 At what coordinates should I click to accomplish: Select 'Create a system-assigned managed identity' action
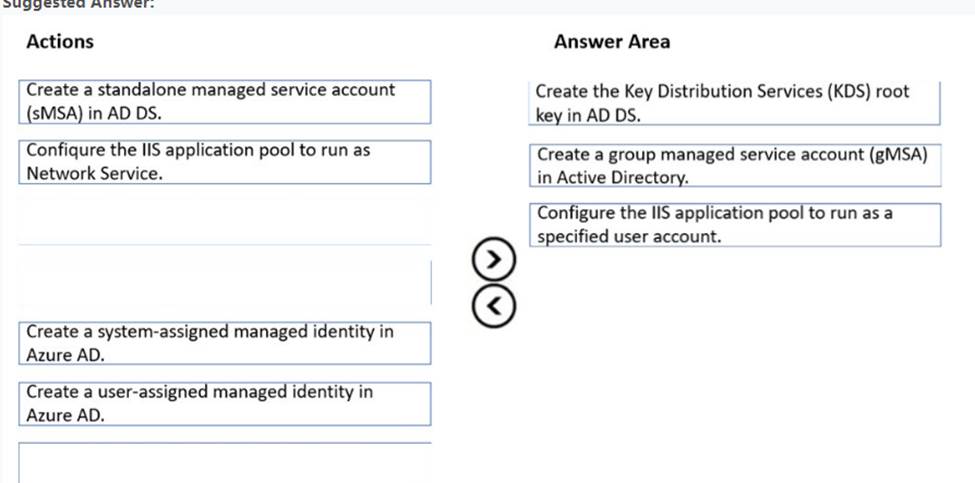[x=224, y=343]
